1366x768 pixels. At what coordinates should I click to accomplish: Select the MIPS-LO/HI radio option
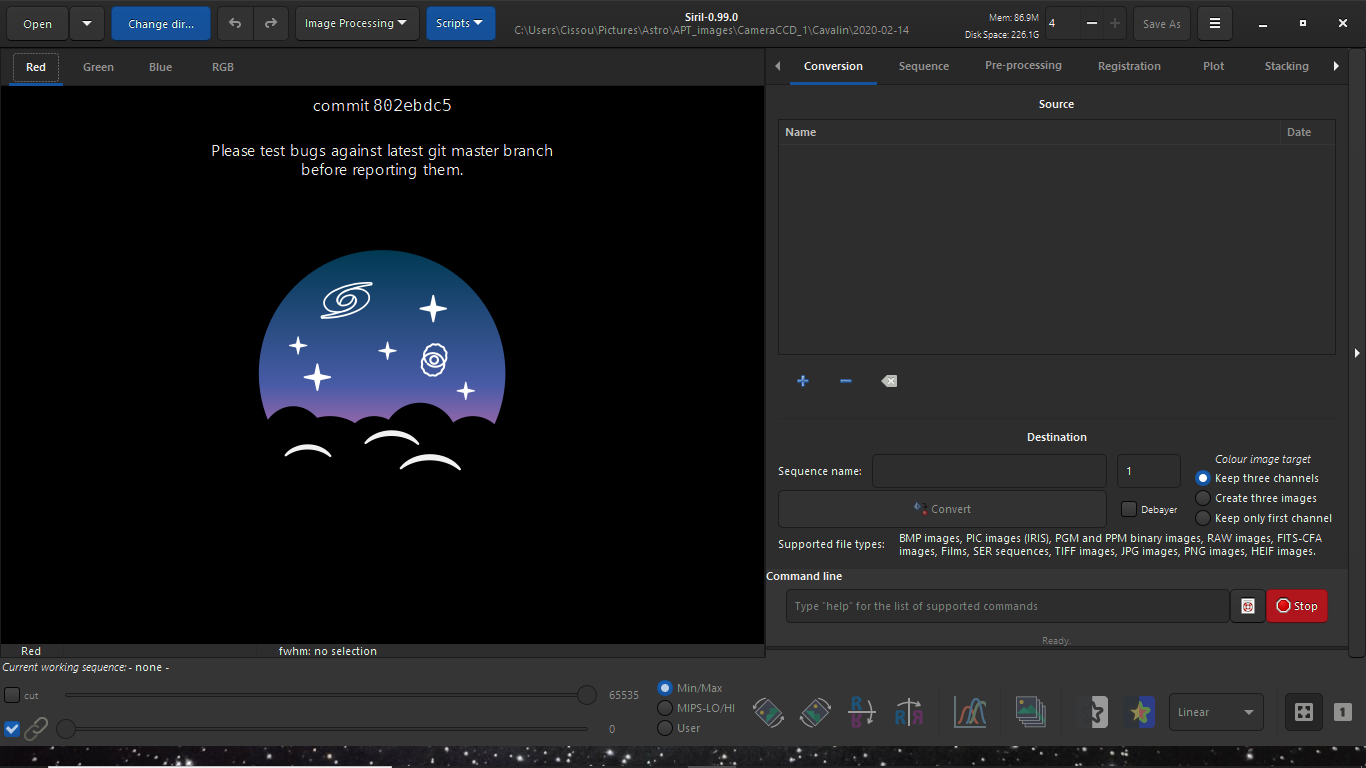[x=665, y=708]
